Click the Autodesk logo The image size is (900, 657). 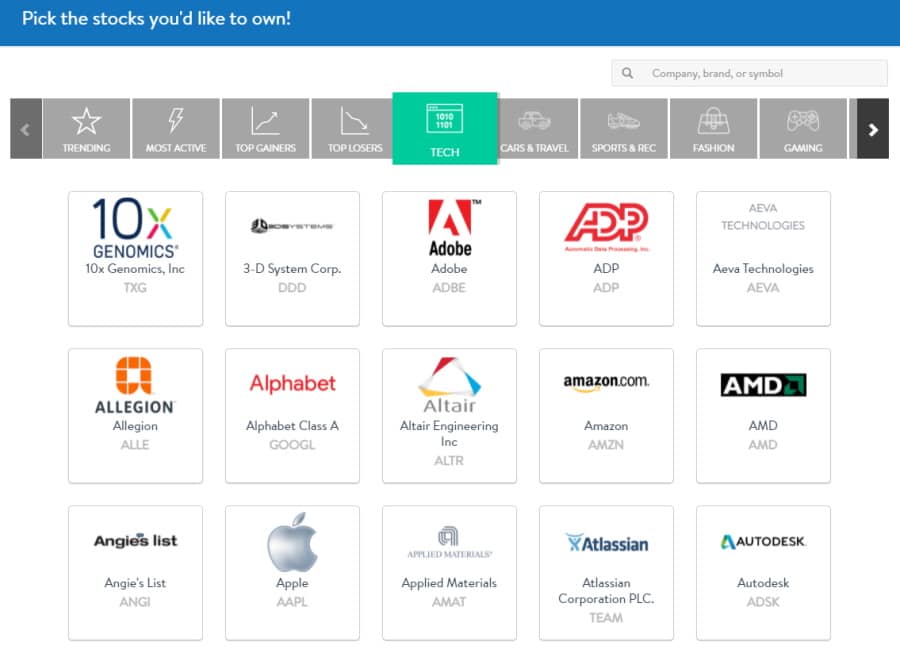coord(763,541)
